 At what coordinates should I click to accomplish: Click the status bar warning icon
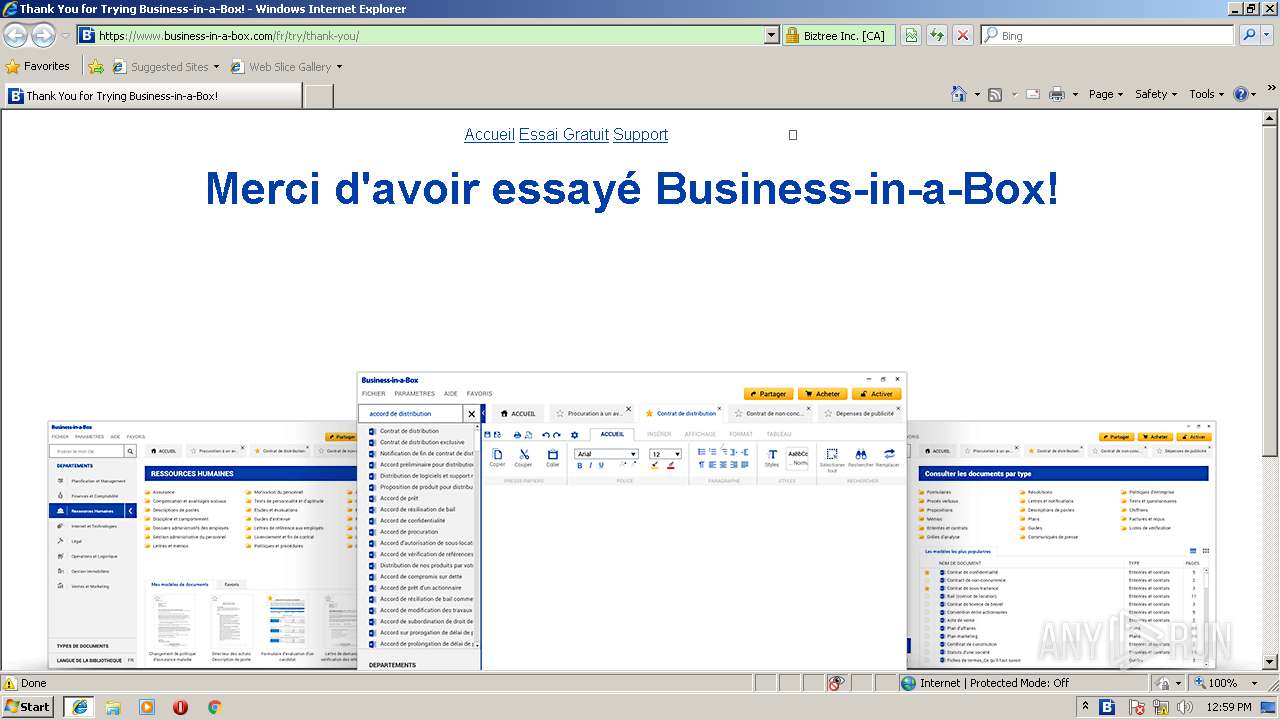tap(10, 683)
